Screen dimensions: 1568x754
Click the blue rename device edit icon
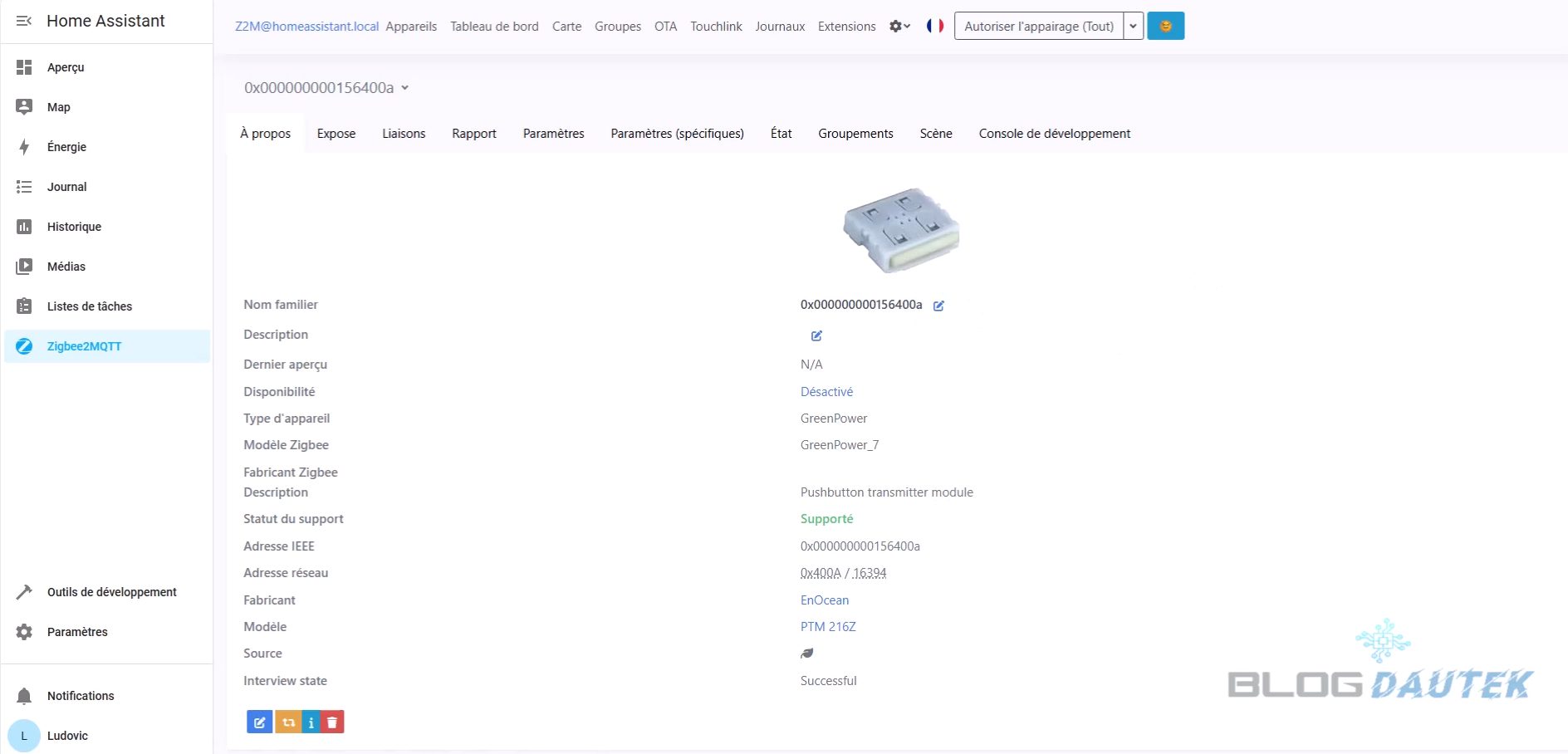pos(259,722)
